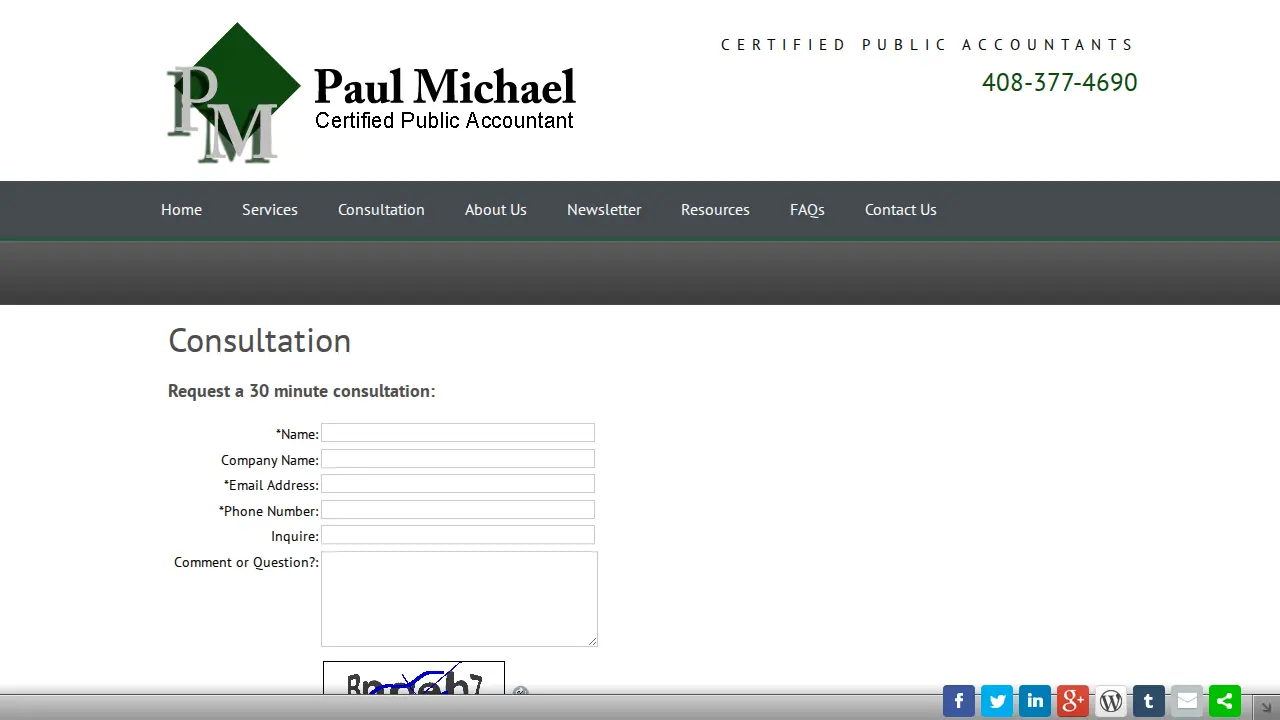
Task: Click the 'Inquire:' label
Action: point(295,536)
